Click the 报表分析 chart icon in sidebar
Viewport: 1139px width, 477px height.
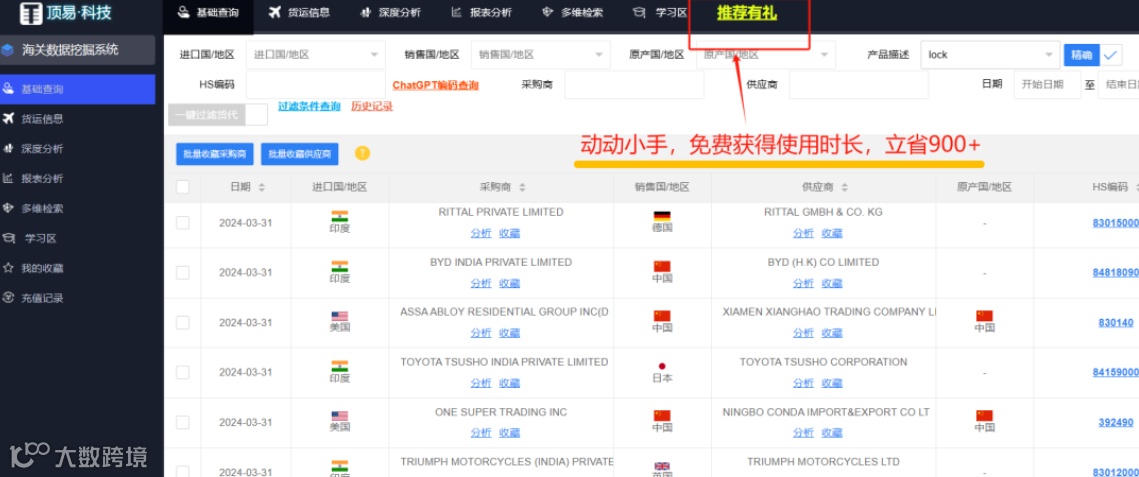(x=8, y=178)
